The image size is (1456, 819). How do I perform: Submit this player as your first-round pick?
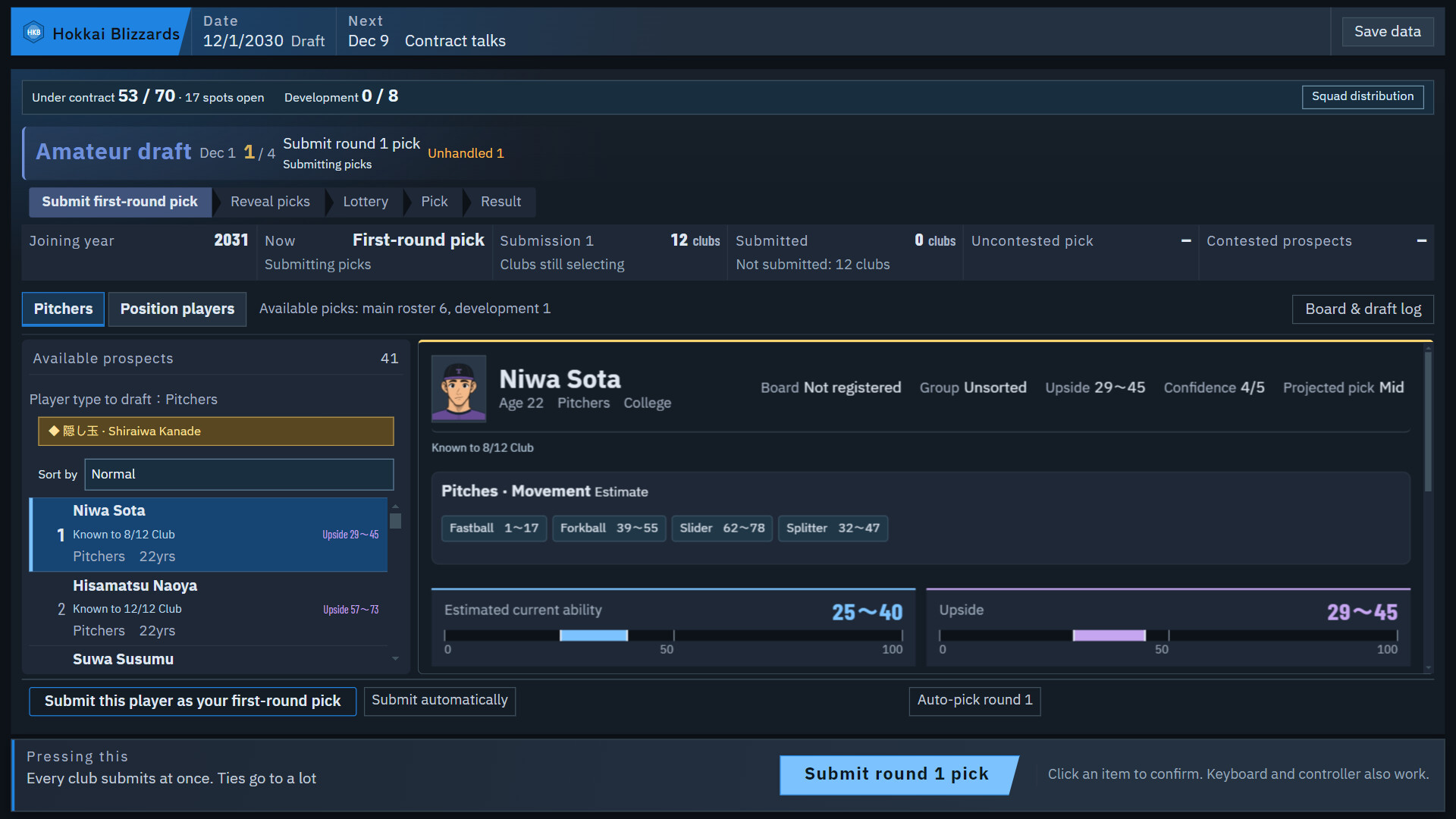pyautogui.click(x=193, y=701)
